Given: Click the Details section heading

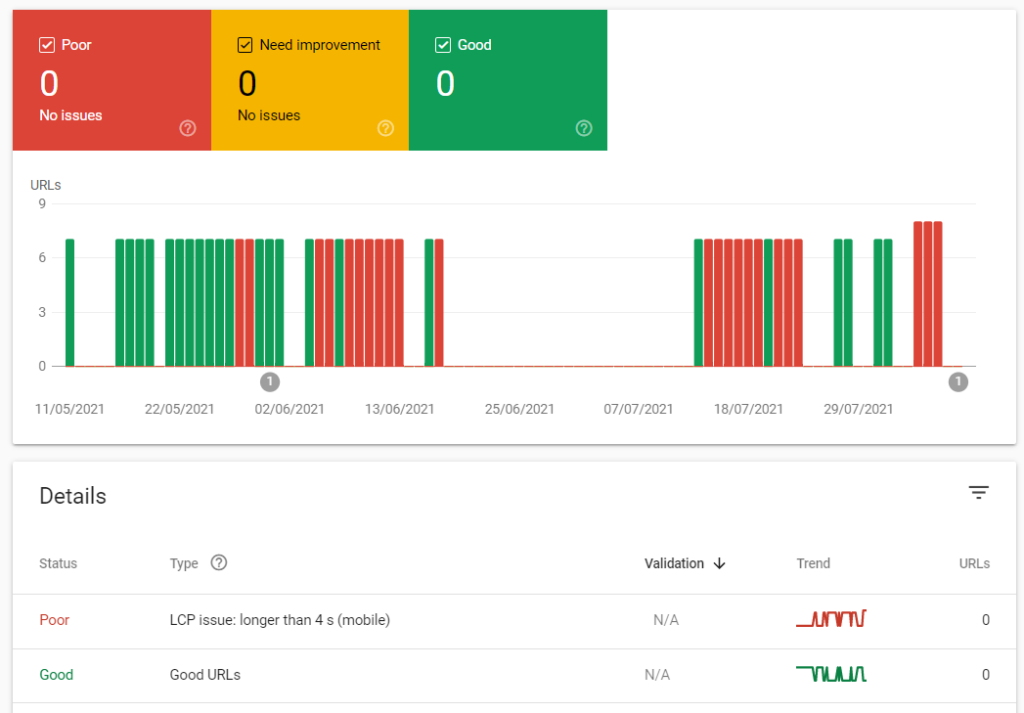Looking at the screenshot, I should pos(72,496).
